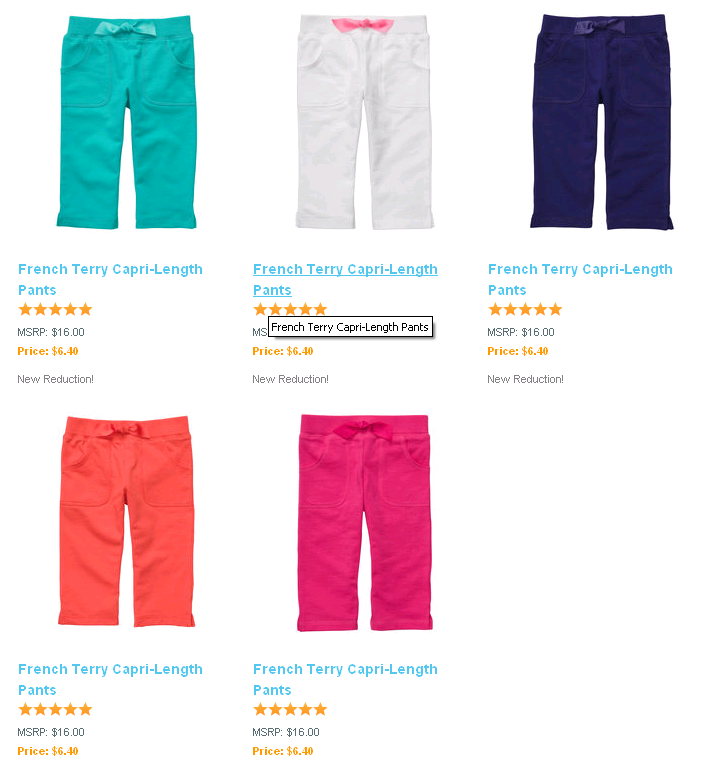Click the star rating under coral pants

tap(55, 709)
